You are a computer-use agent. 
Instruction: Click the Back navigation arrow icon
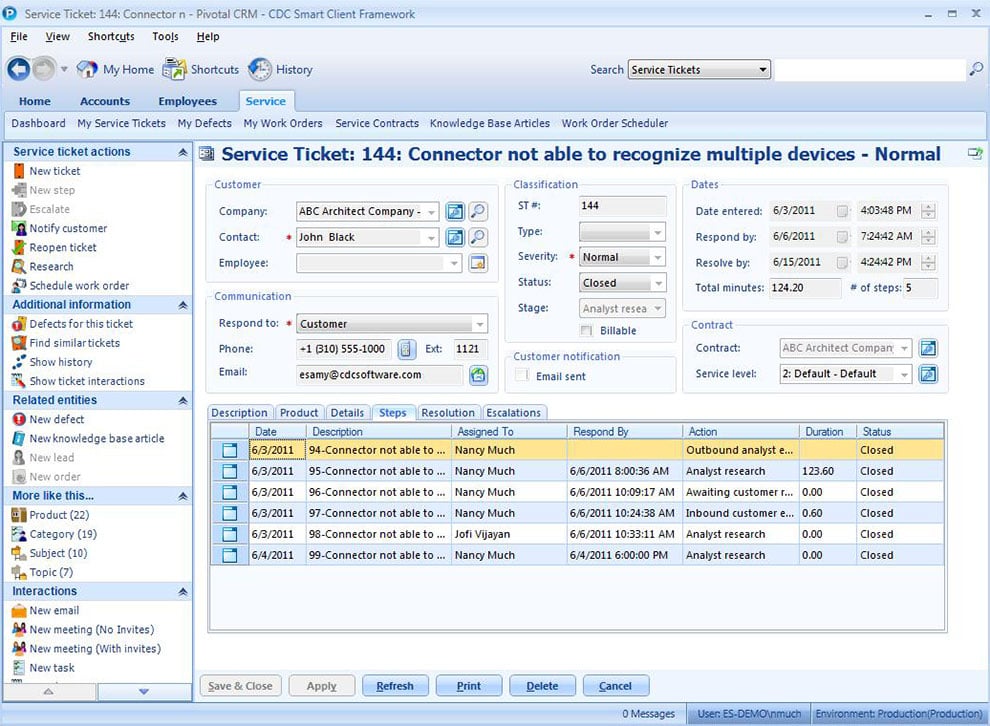pyautogui.click(x=18, y=69)
